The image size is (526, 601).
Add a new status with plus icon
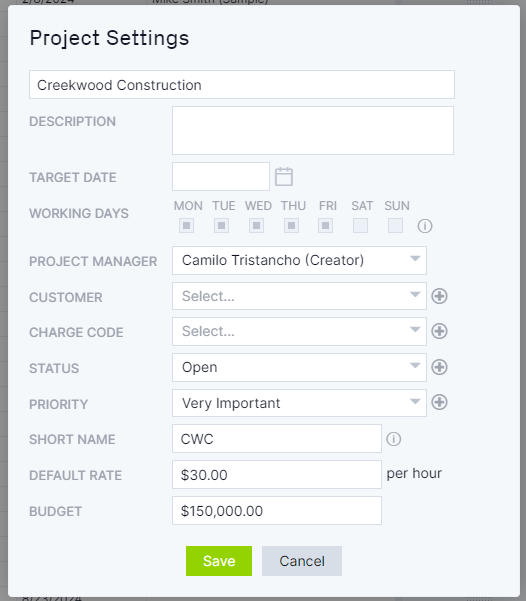439,367
